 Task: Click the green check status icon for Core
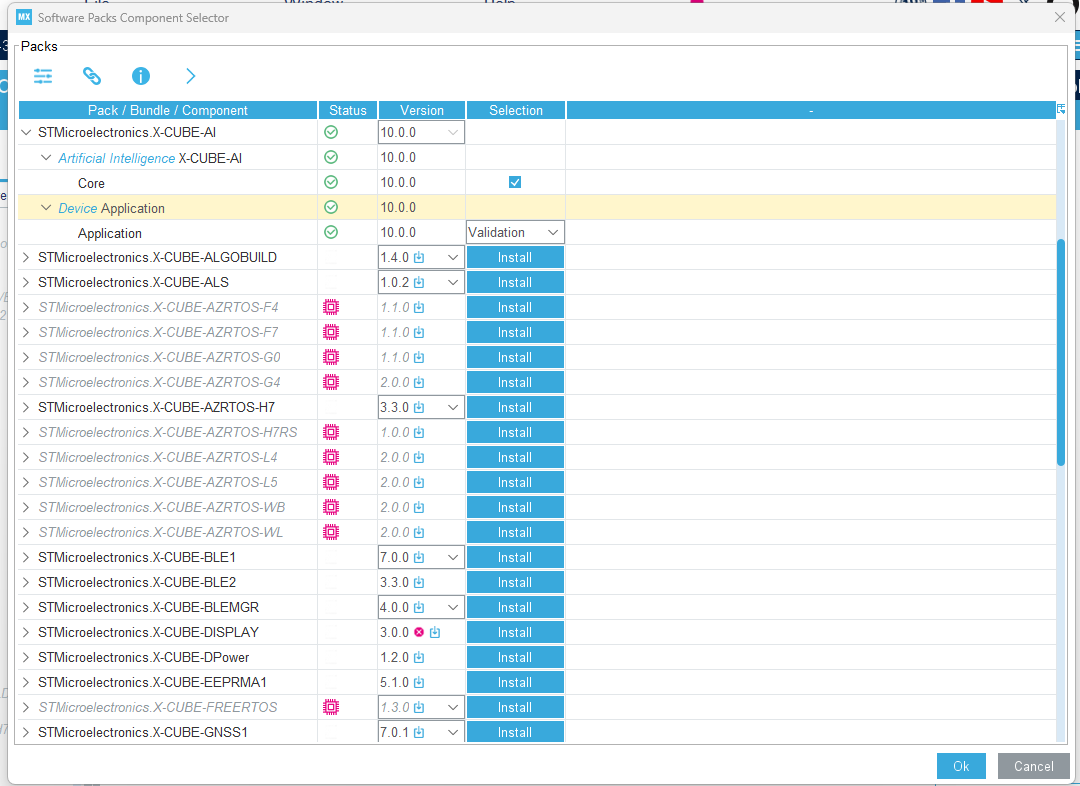[331, 182]
